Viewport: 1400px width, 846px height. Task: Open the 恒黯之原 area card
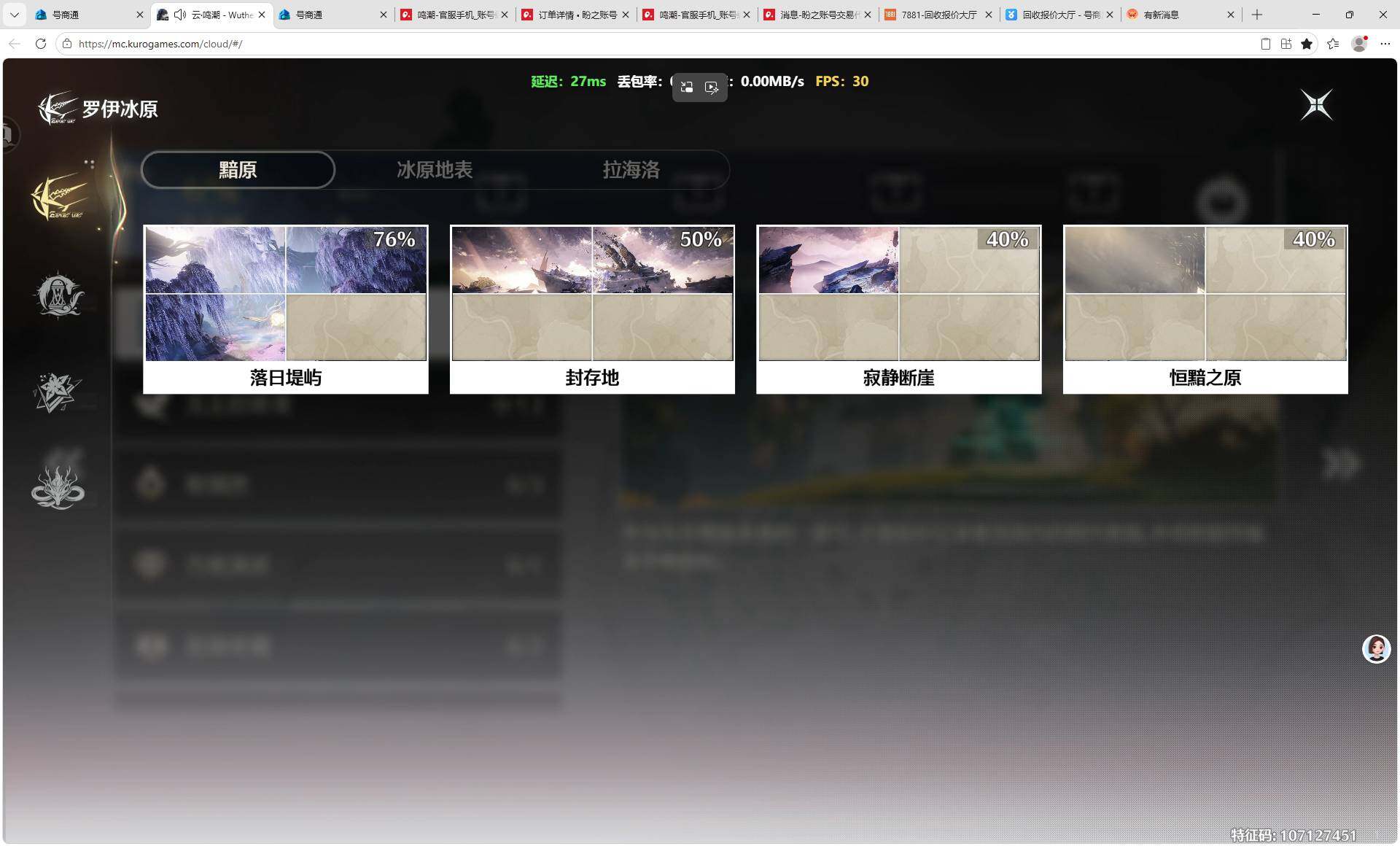coord(1205,309)
